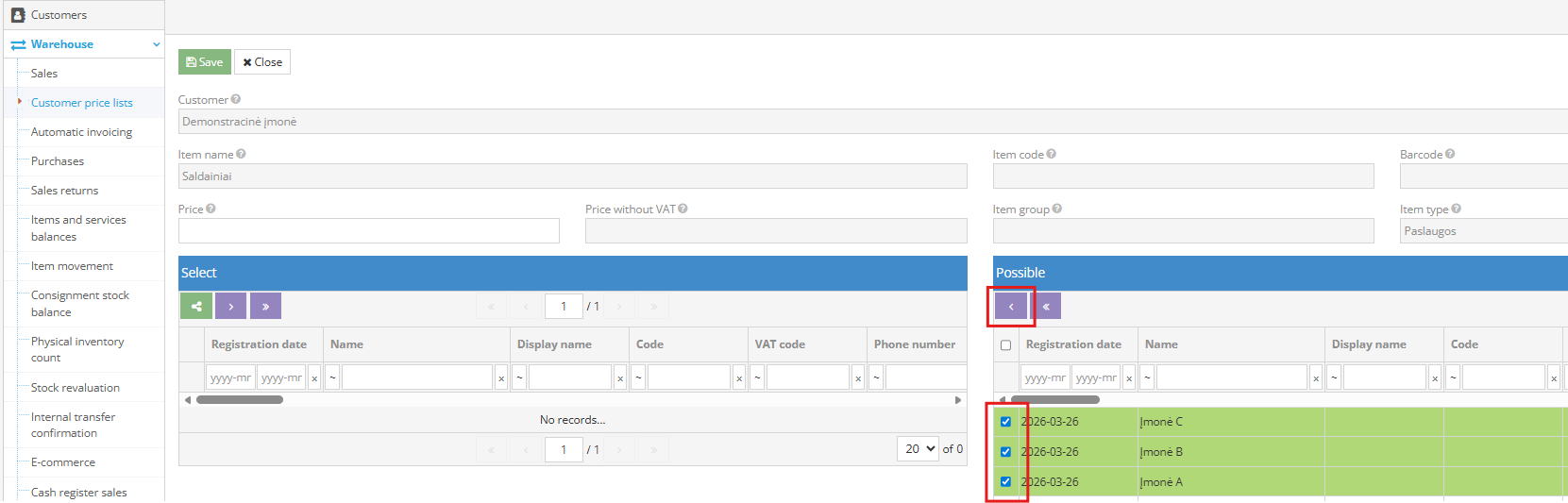The height and width of the screenshot is (503, 1568).
Task: Open Customer price lists in sidebar
Action: [x=81, y=103]
